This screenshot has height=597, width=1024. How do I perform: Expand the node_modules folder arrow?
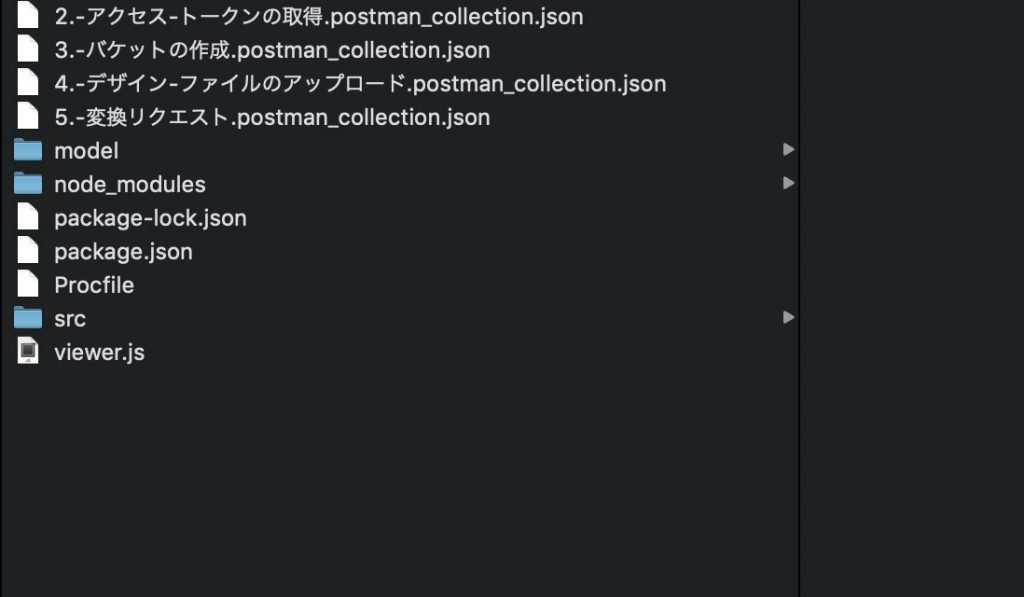[788, 183]
